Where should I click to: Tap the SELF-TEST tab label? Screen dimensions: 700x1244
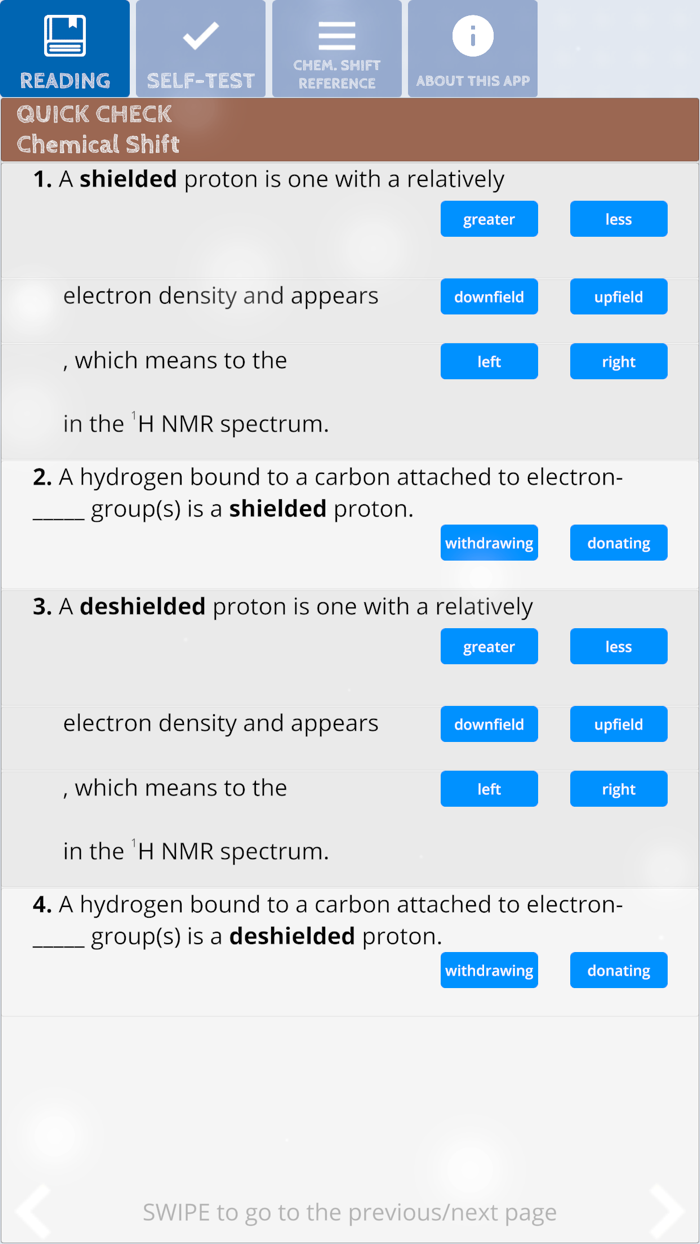coord(201,81)
